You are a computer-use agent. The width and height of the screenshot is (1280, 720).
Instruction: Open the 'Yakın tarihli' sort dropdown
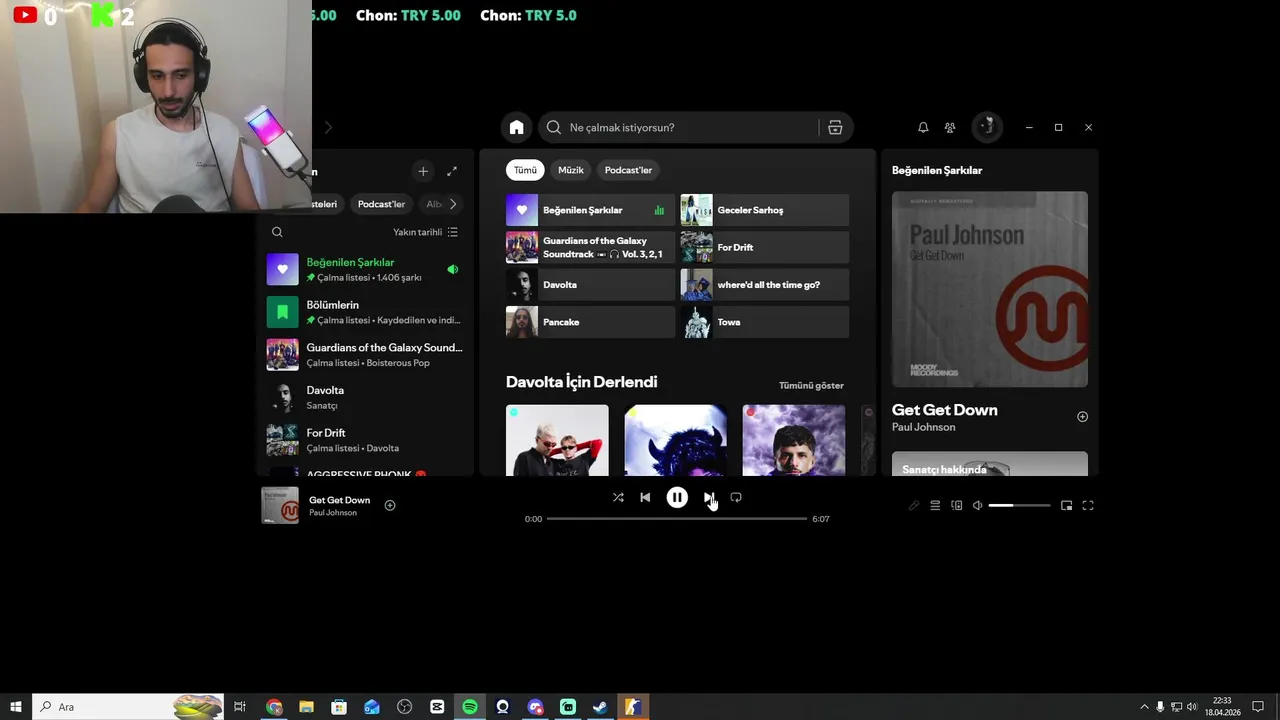click(425, 232)
